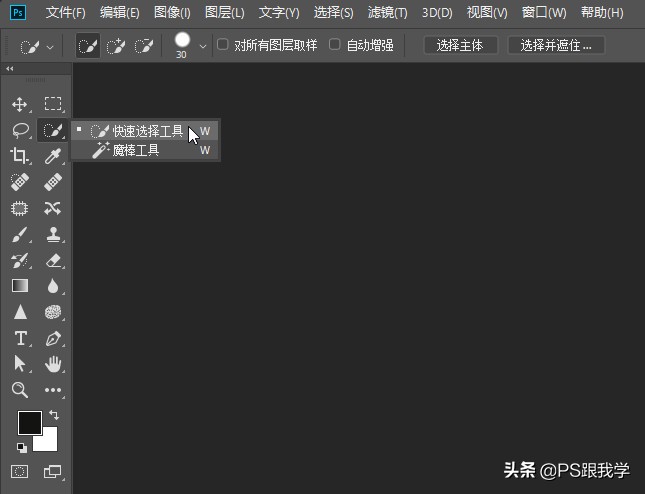Choose Add to Selection mode
This screenshot has width=645, height=494.
[116, 46]
